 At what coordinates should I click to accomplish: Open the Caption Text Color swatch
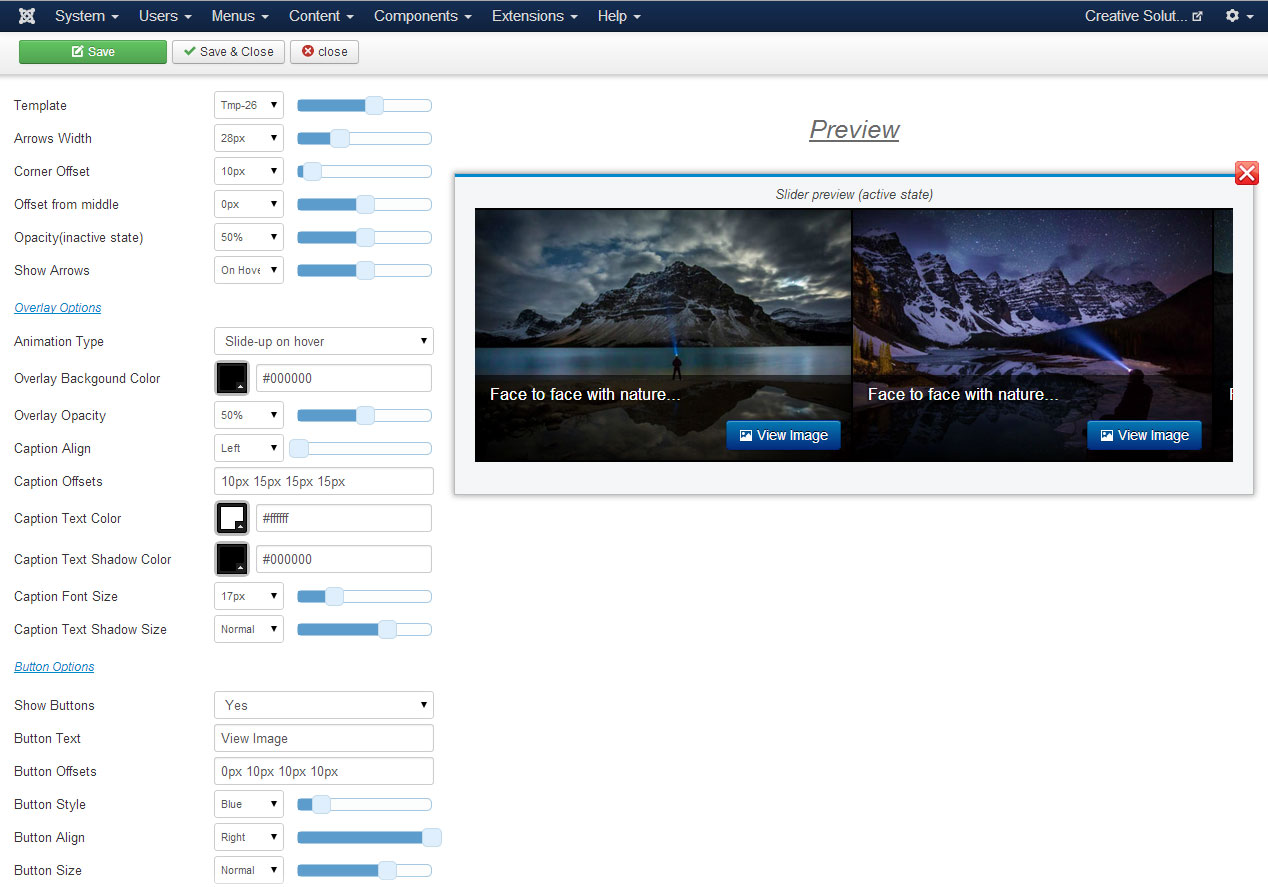click(x=232, y=518)
